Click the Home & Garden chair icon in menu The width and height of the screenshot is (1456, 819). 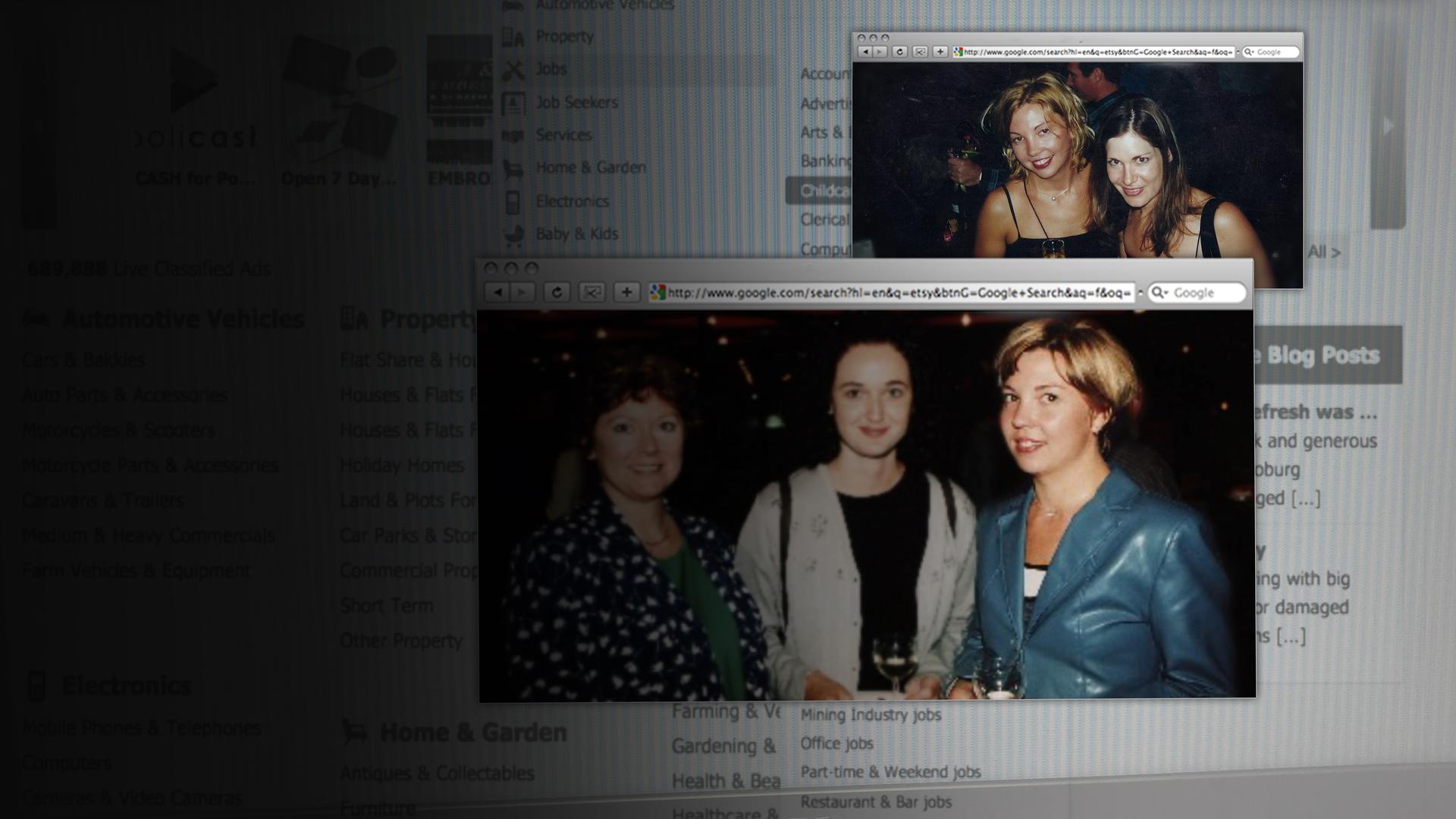click(513, 169)
